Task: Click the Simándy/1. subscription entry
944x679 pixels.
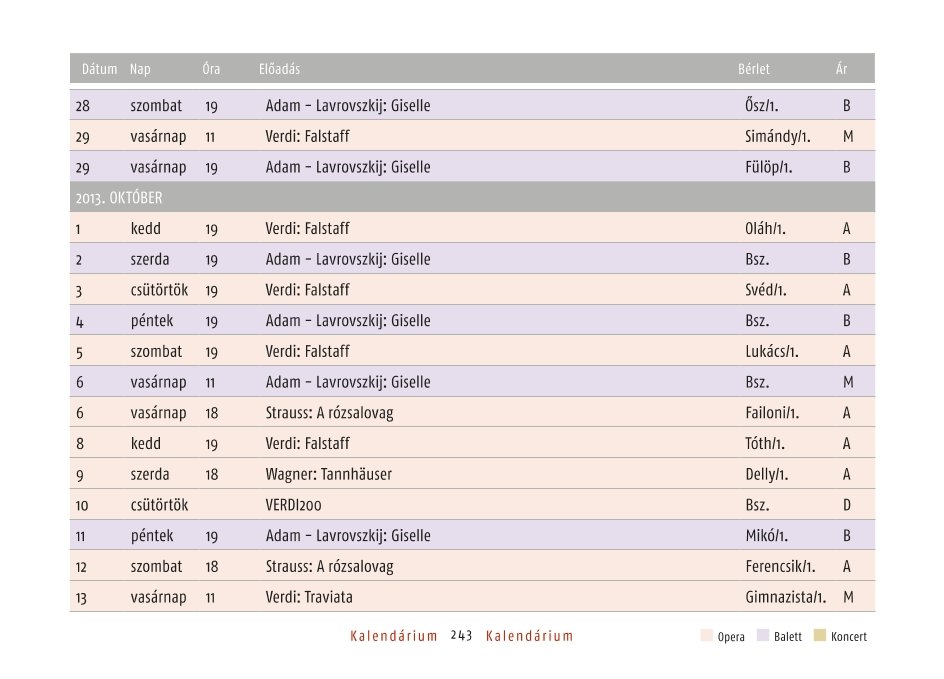Action: pos(778,137)
